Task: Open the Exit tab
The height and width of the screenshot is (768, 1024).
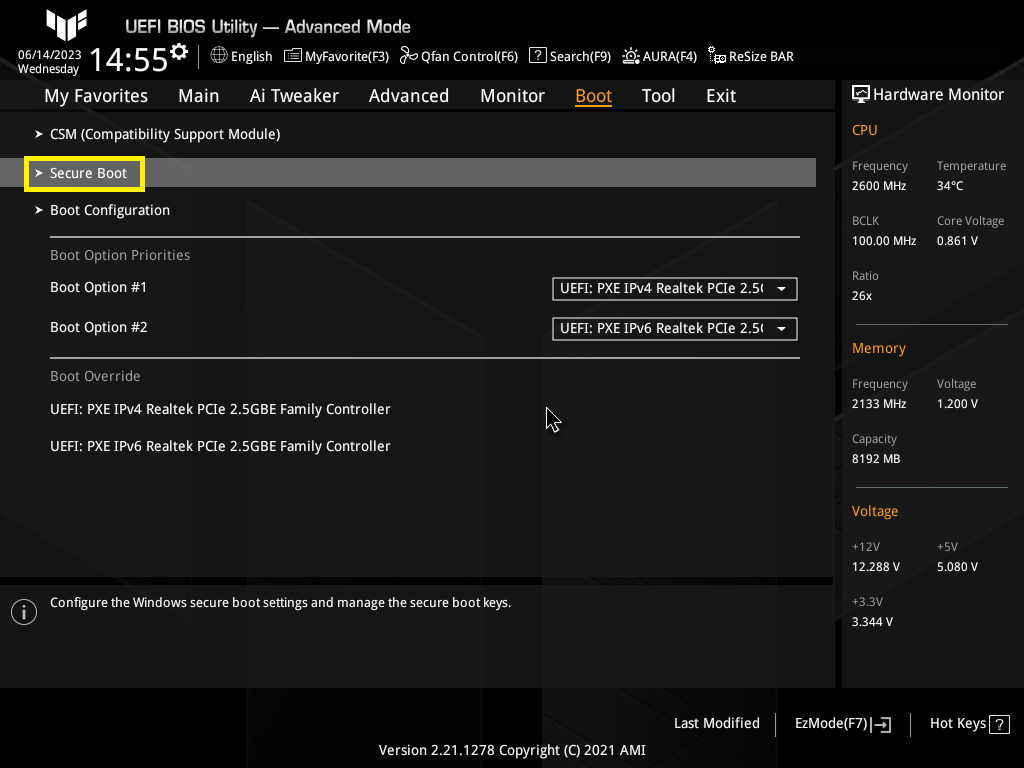Action: pos(721,96)
